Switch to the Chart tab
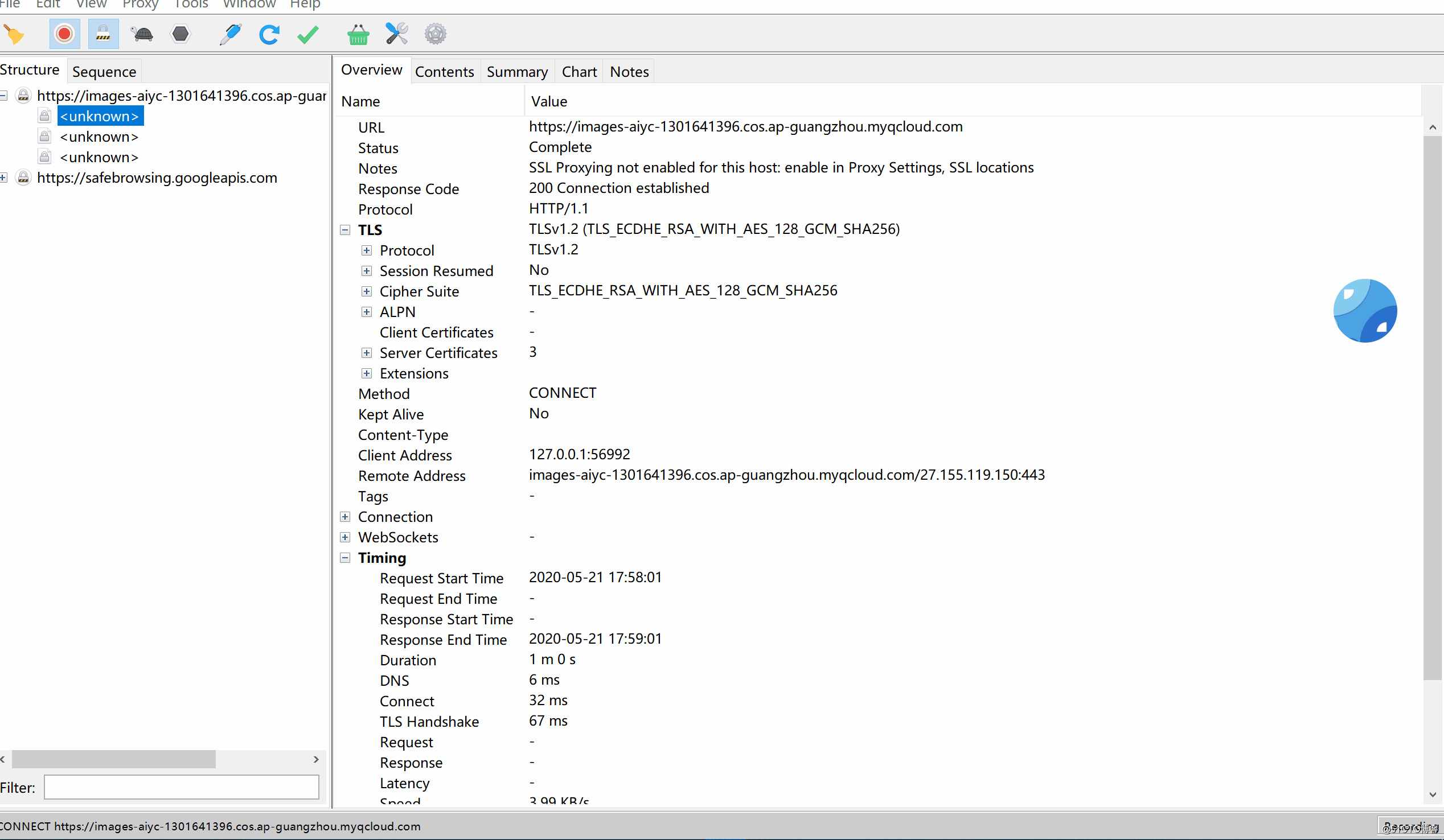Viewport: 1444px width, 840px height. 579,72
